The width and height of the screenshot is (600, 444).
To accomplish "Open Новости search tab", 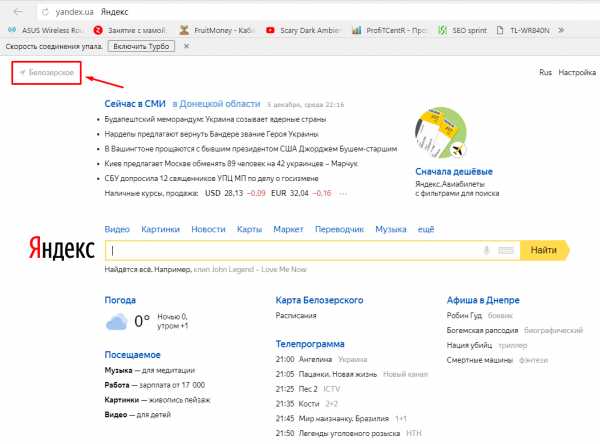I will pos(208,229).
